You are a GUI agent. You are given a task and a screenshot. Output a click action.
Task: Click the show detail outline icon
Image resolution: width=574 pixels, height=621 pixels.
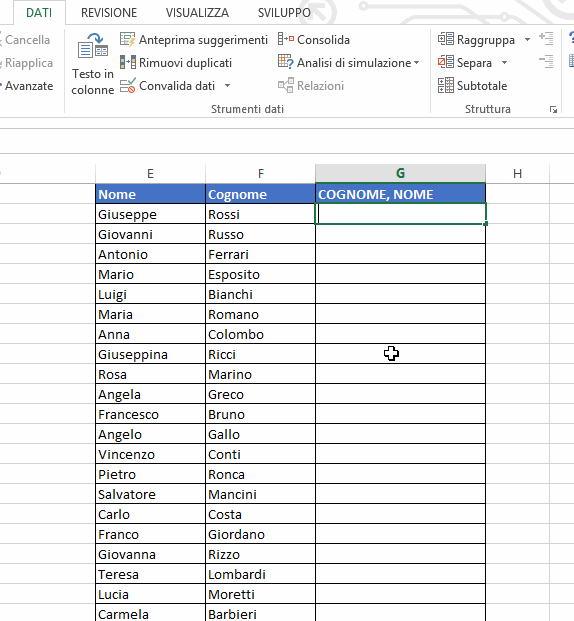coord(546,39)
